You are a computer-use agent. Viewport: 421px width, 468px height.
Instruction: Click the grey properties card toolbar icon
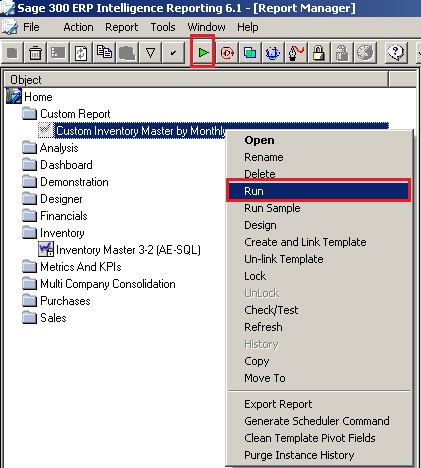tap(58, 53)
